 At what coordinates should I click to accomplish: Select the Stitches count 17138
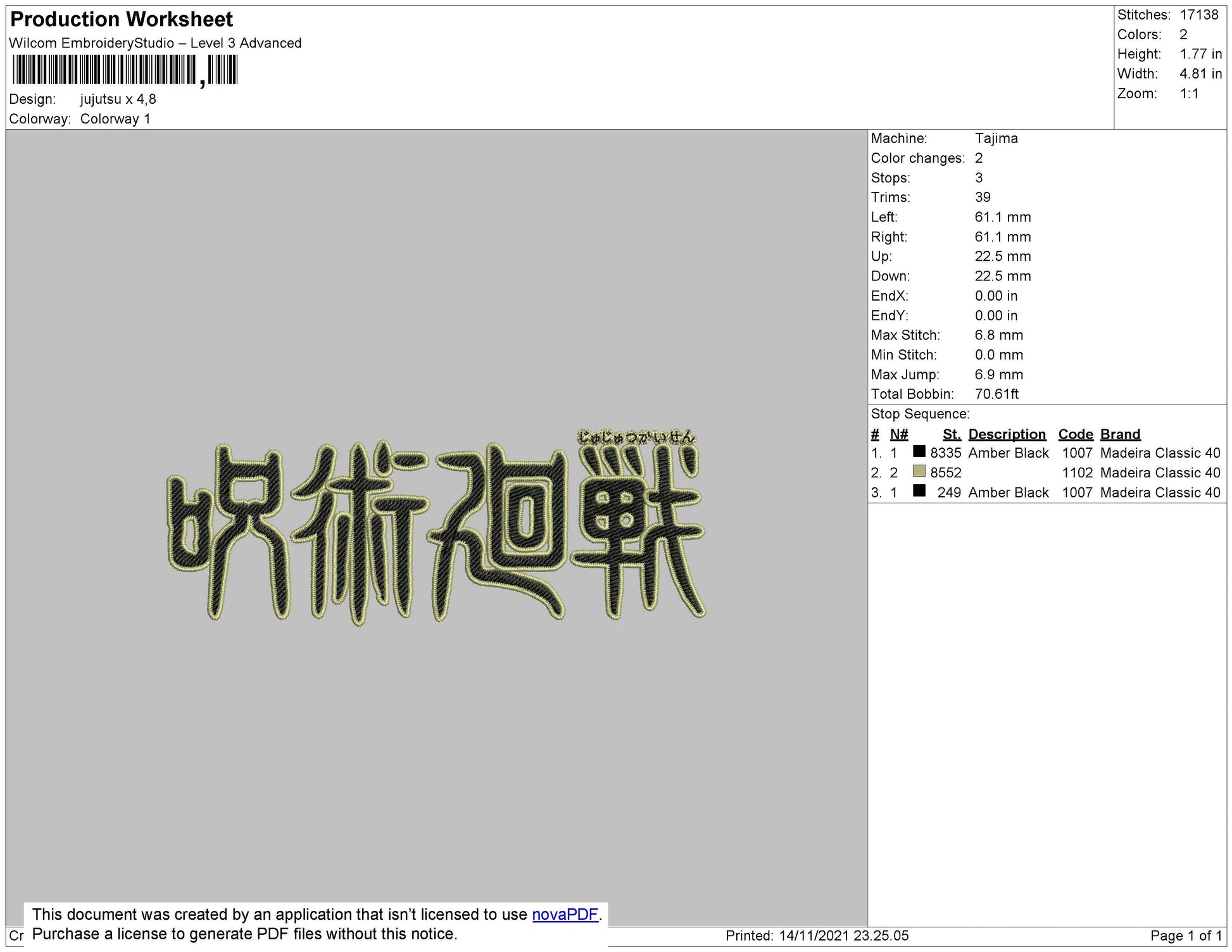1202,15
